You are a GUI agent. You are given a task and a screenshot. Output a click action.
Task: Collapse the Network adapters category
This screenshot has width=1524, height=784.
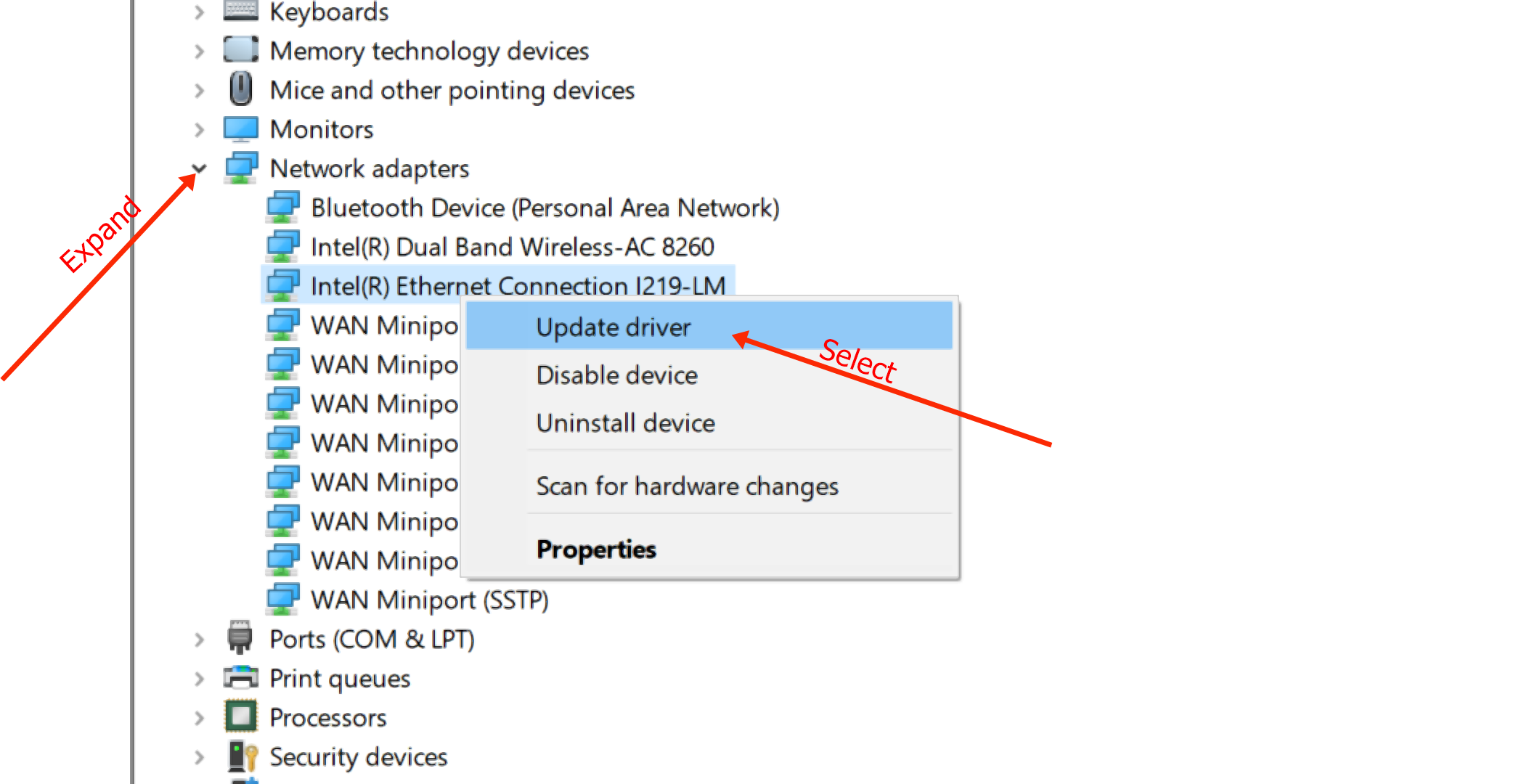tap(199, 169)
